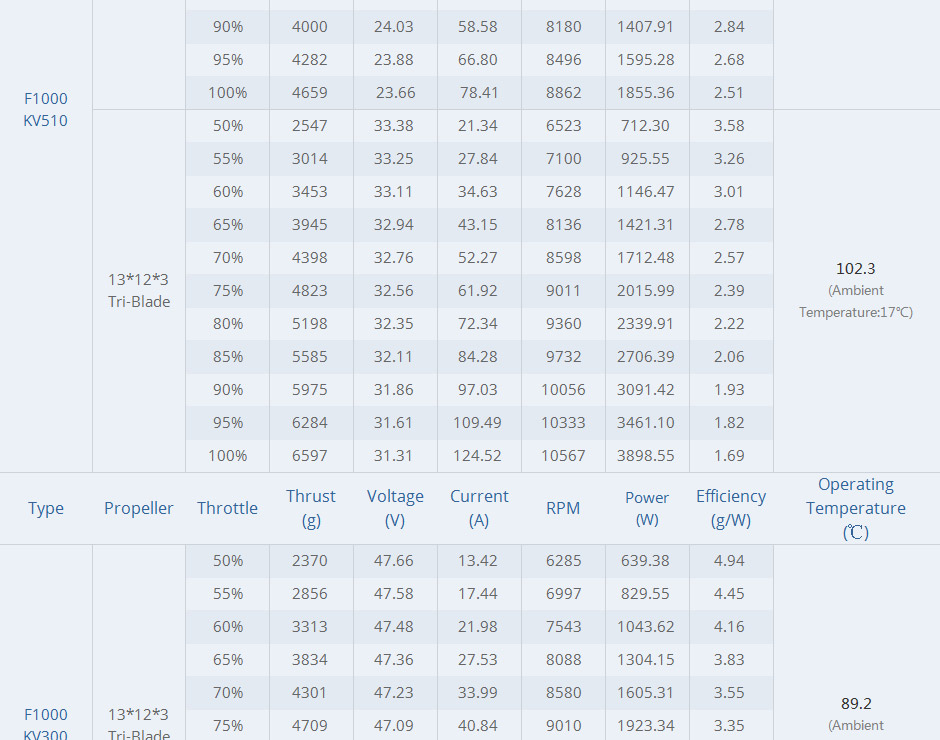Screen dimensions: 940x740
Task: Click the 4.94 efficiency value cell
Action: tap(729, 560)
